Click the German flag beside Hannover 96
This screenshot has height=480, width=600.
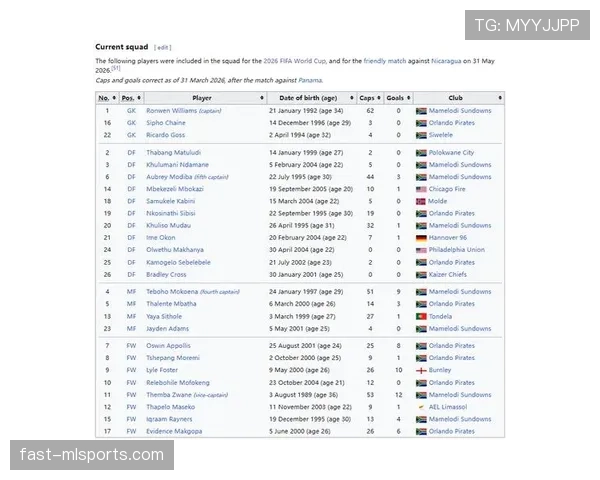click(x=421, y=238)
